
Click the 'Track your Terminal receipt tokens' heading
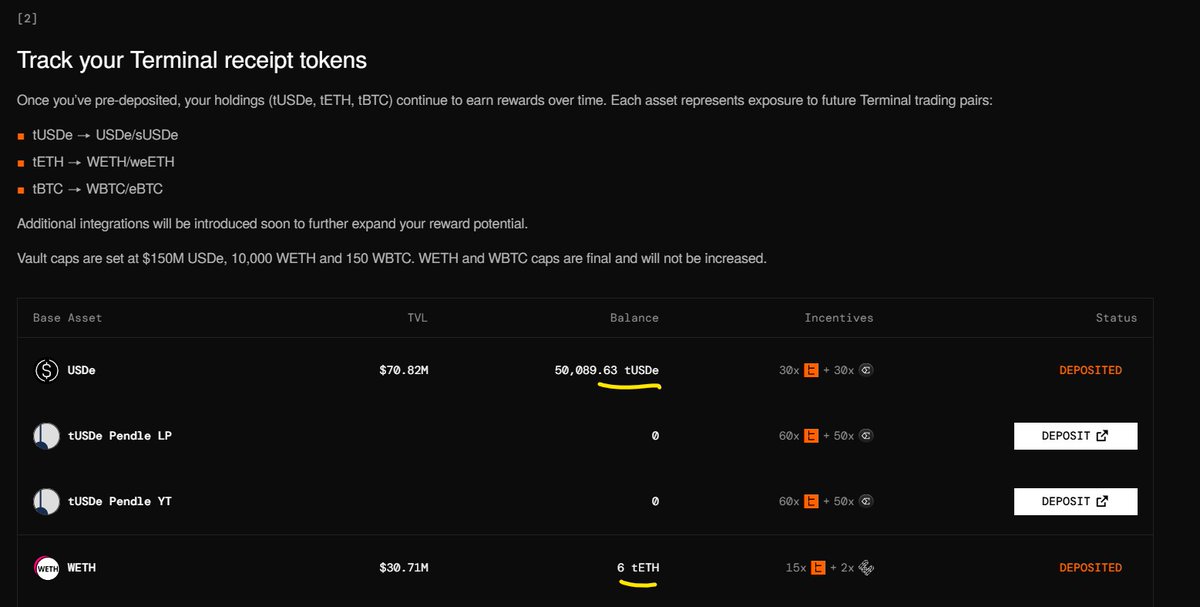tap(192, 60)
